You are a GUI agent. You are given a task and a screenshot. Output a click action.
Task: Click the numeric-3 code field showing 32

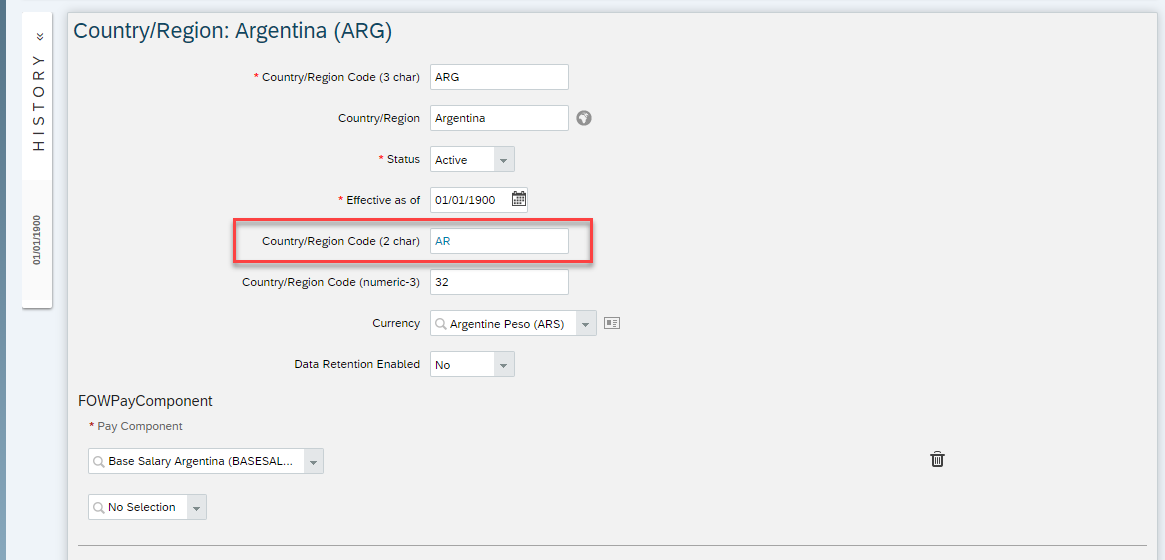pos(499,282)
